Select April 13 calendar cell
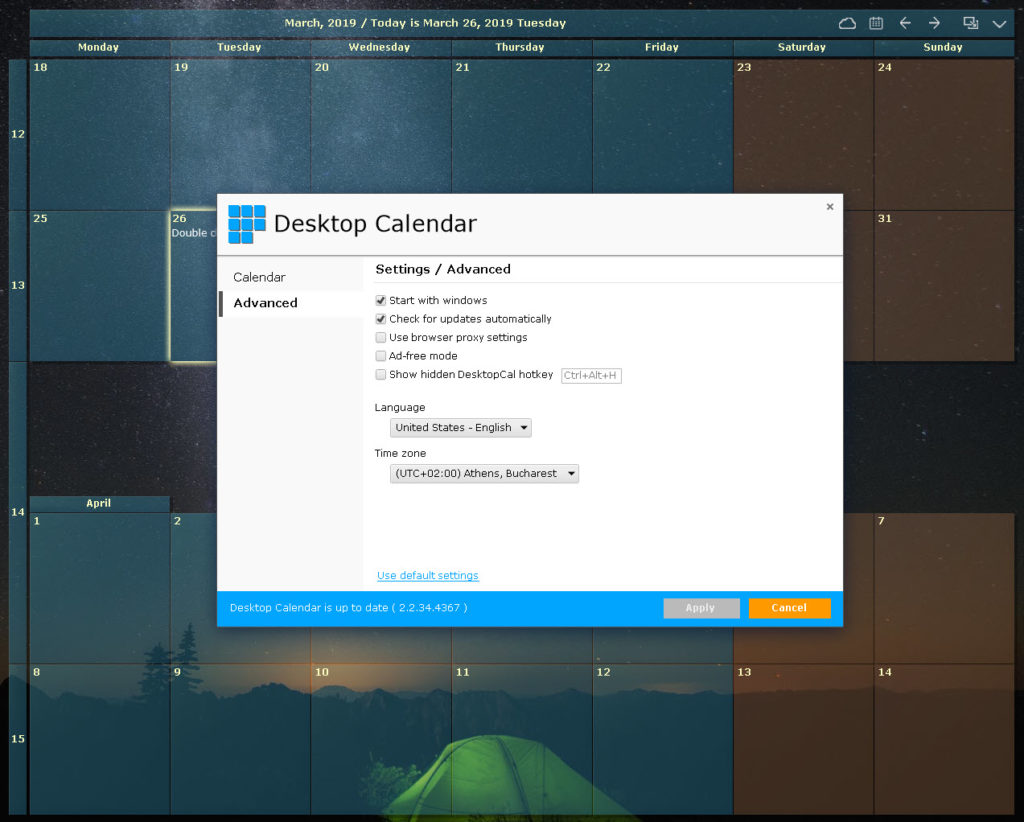 (x=803, y=740)
